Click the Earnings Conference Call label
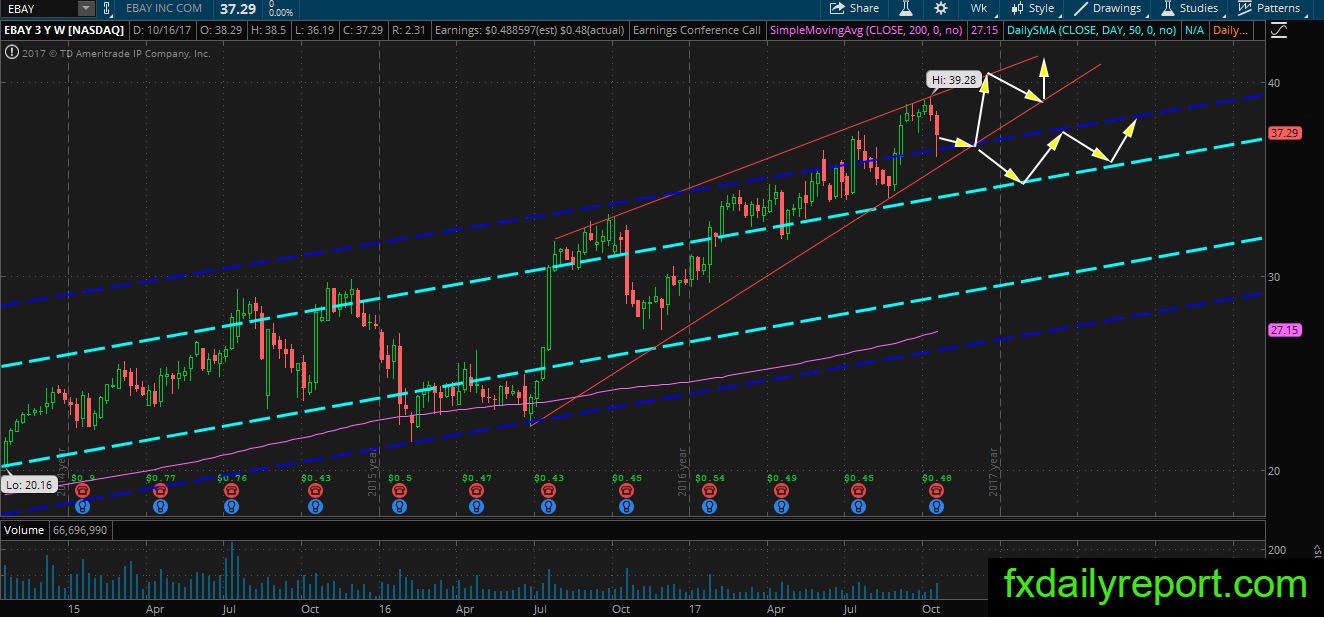 (696, 31)
